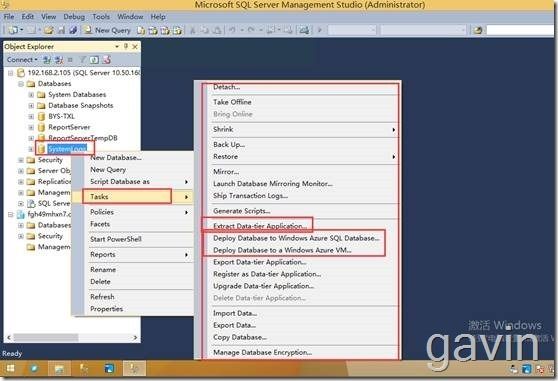Collapse the 192.168.2.105 server node

(11, 73)
